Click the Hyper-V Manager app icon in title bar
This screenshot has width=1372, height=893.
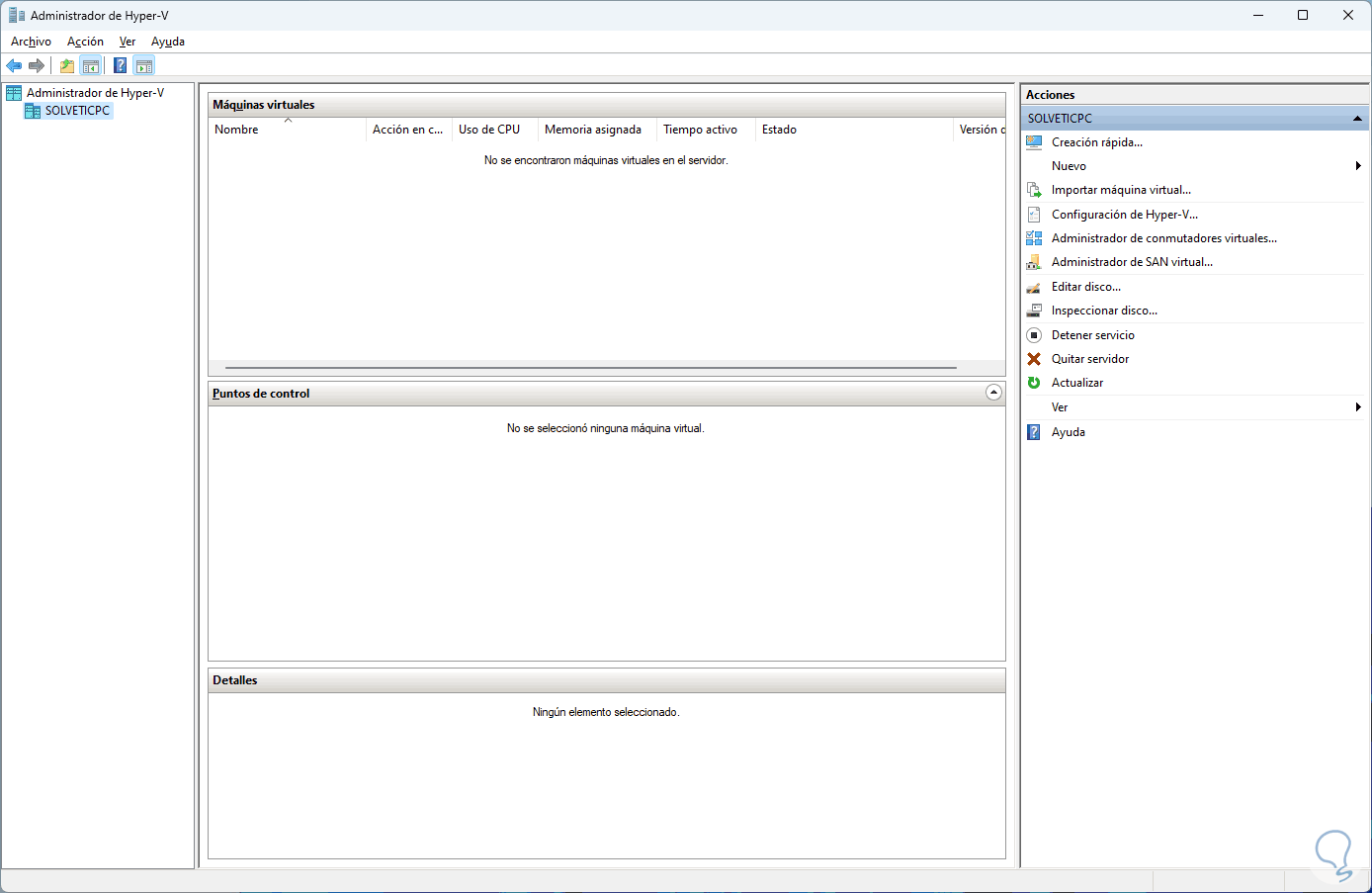coord(17,16)
